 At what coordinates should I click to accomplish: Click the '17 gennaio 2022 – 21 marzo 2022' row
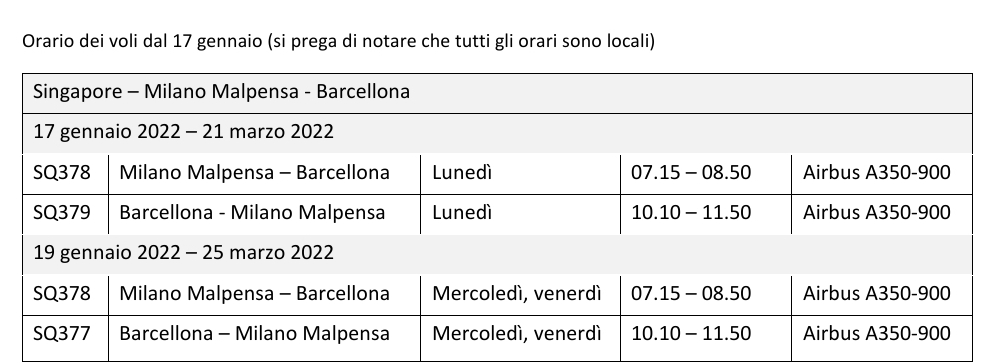tap(497, 134)
